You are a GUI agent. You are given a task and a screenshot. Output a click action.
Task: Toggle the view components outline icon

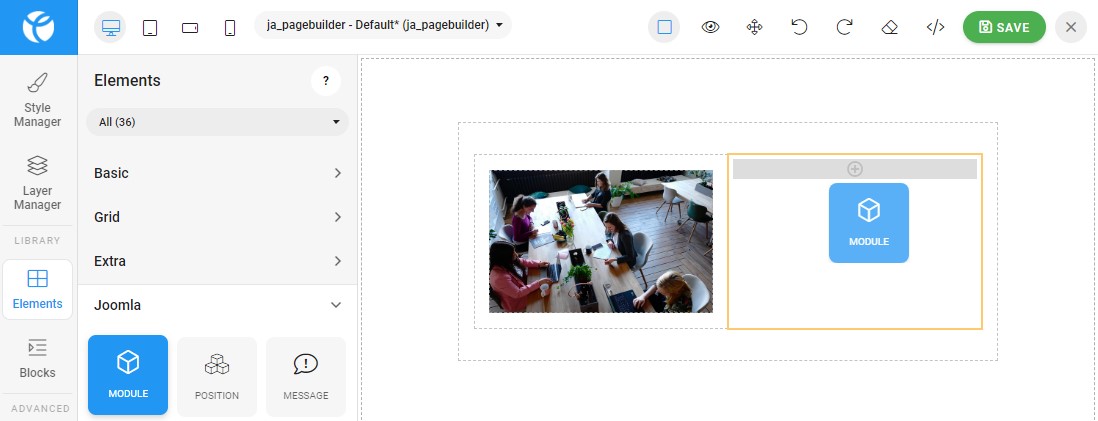pyautogui.click(x=665, y=27)
